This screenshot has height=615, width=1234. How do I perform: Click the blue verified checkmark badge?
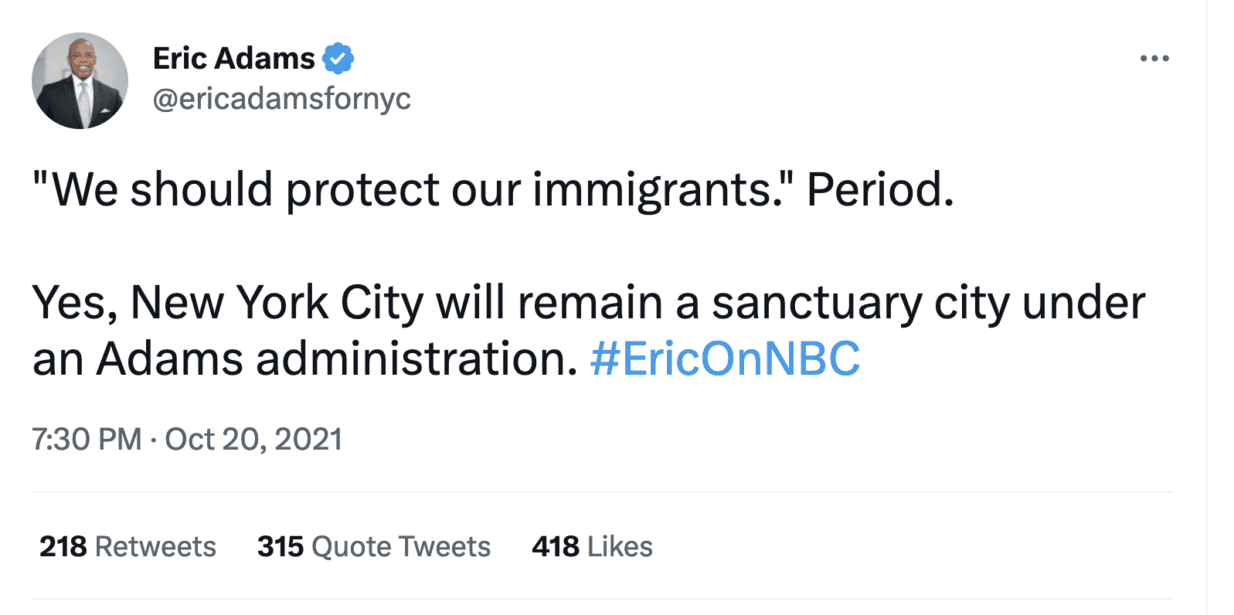341,59
